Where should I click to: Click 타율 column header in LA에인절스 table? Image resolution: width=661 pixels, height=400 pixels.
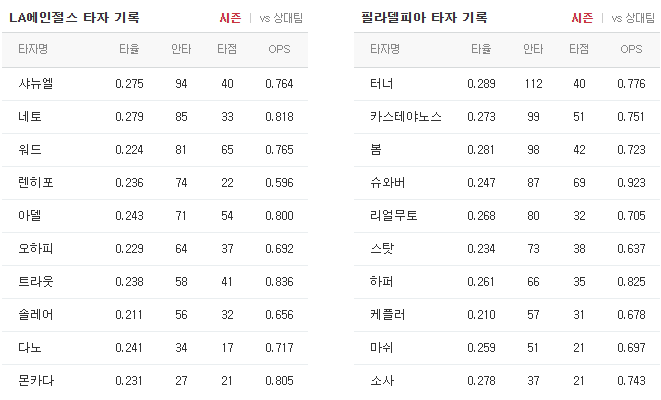click(x=129, y=49)
